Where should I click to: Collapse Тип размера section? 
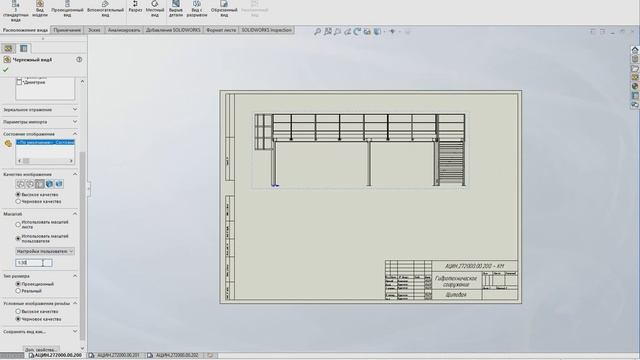[75, 276]
